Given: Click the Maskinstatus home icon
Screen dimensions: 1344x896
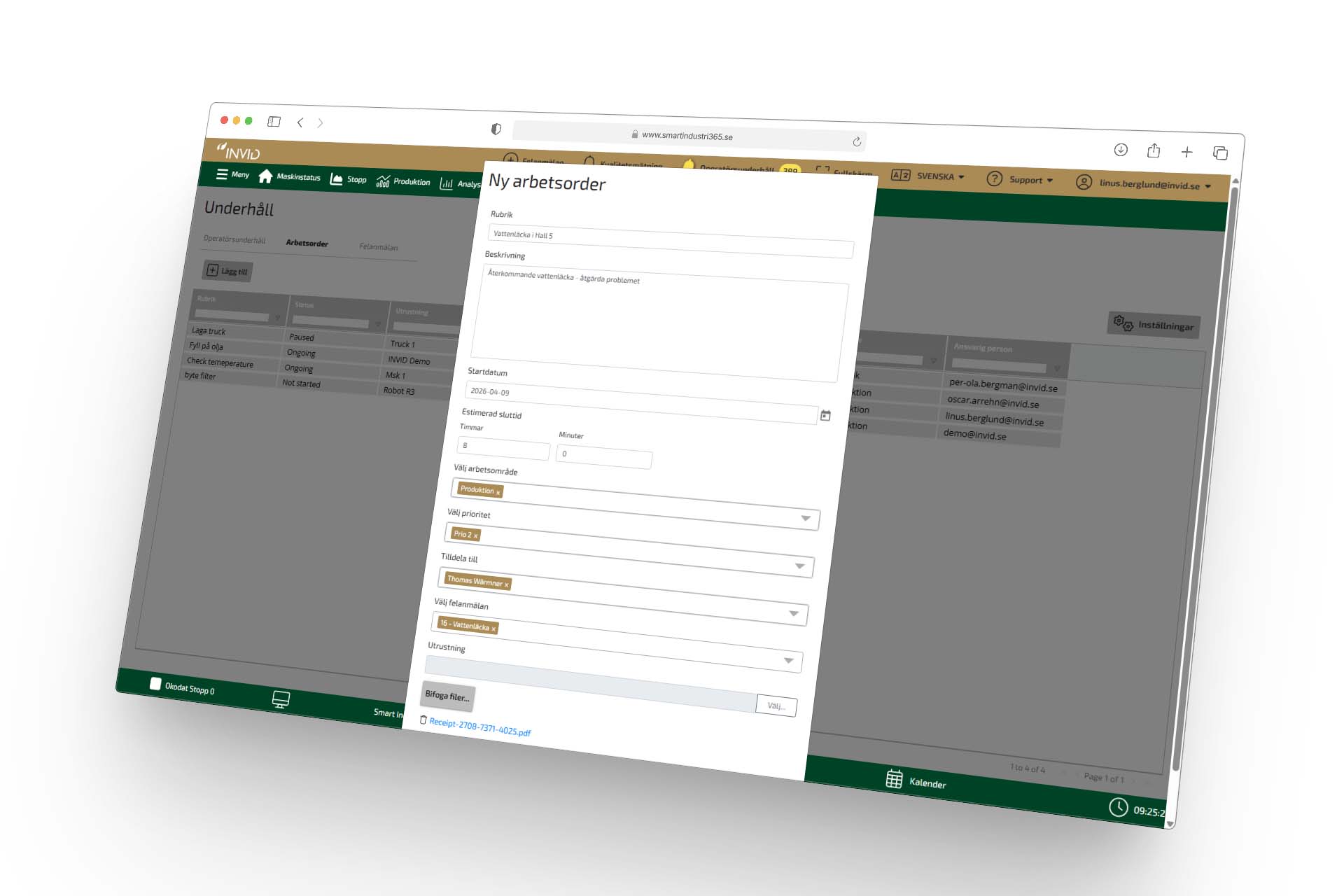Looking at the screenshot, I should 265,176.
